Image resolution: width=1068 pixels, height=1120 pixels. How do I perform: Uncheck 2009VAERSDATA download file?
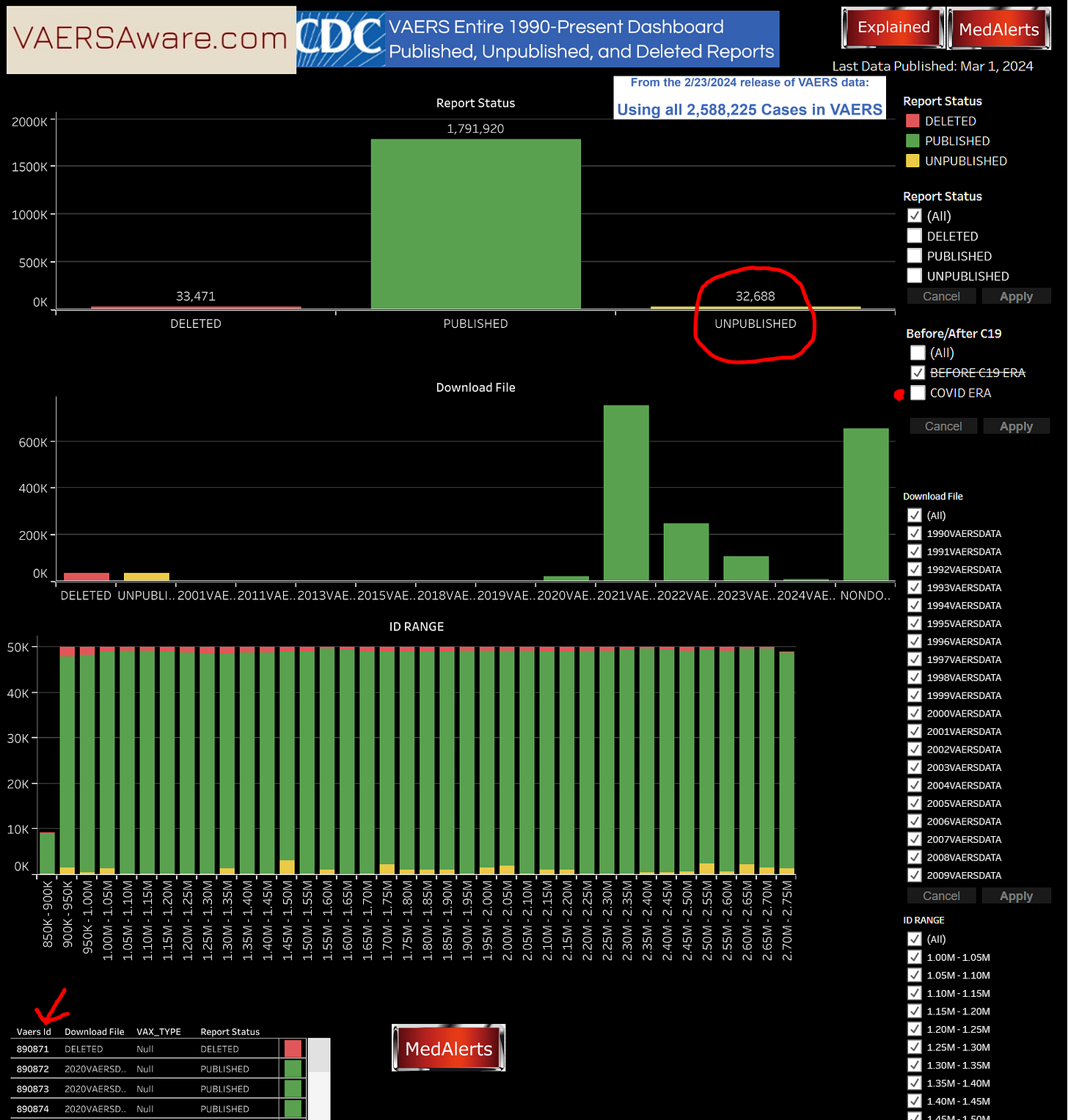tap(914, 875)
